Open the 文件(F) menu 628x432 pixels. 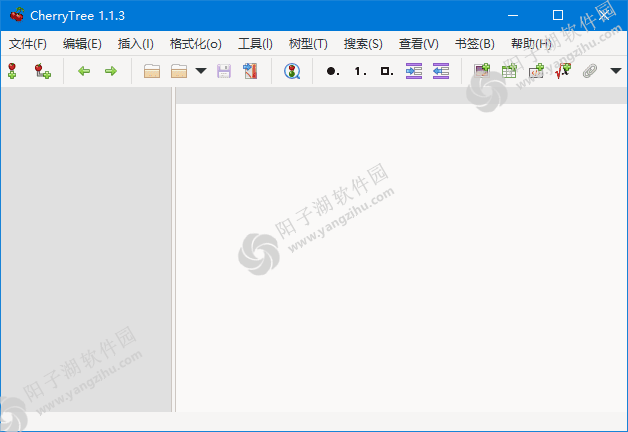pyautogui.click(x=28, y=44)
